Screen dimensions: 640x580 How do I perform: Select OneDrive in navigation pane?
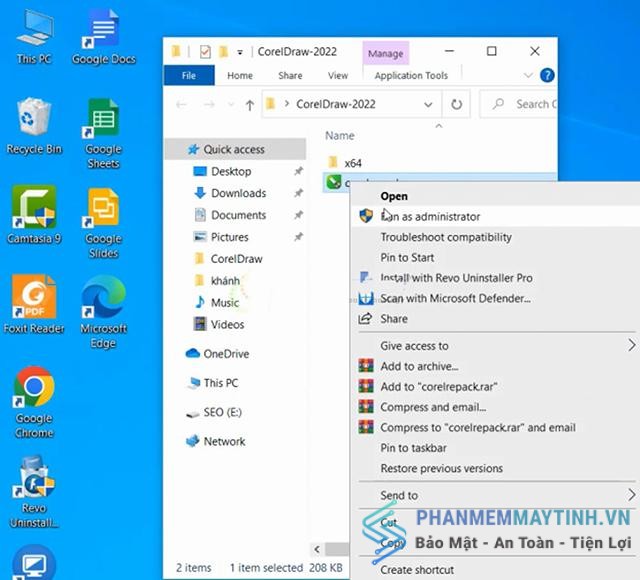pos(226,353)
